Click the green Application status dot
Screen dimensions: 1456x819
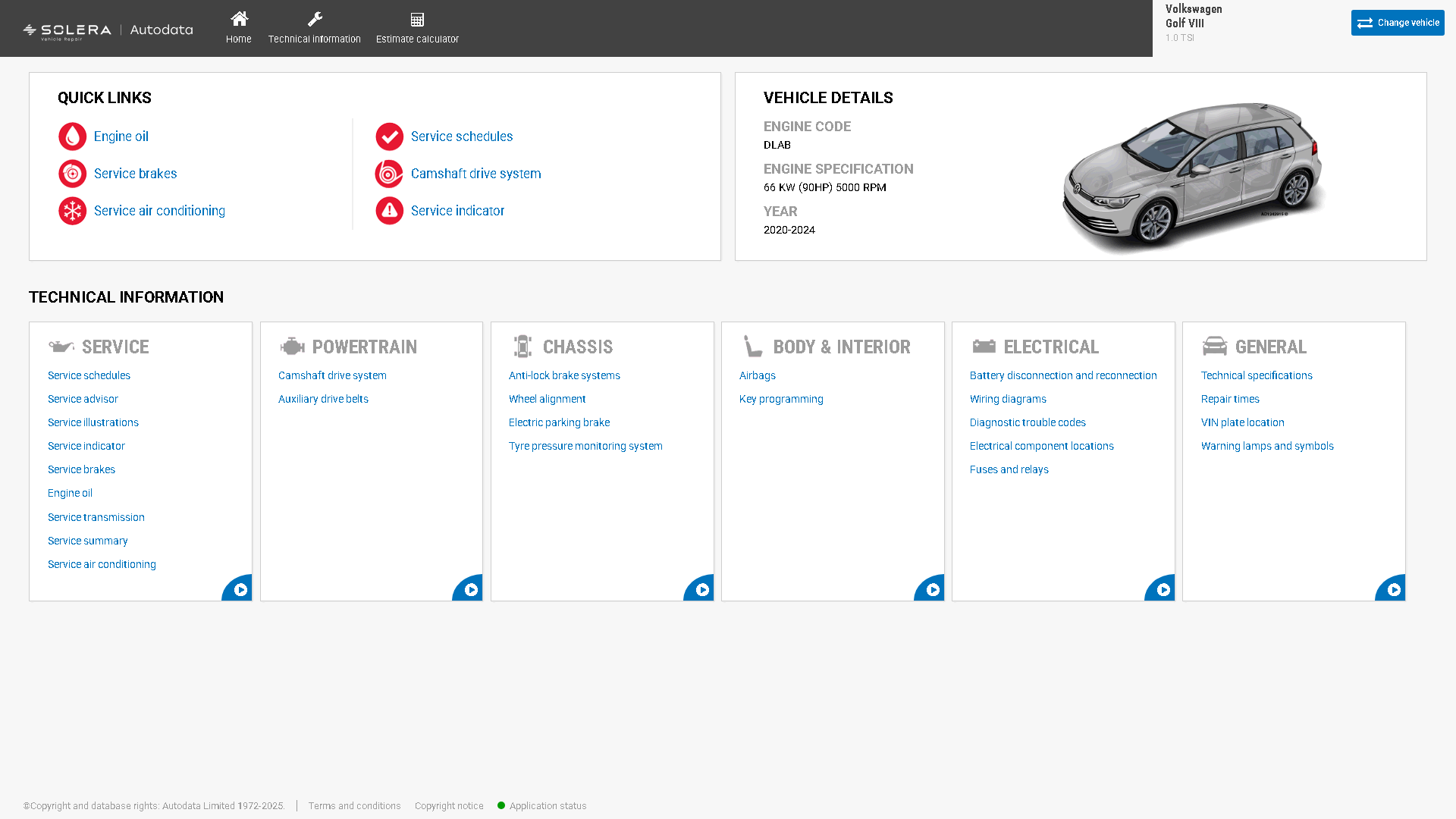(501, 805)
